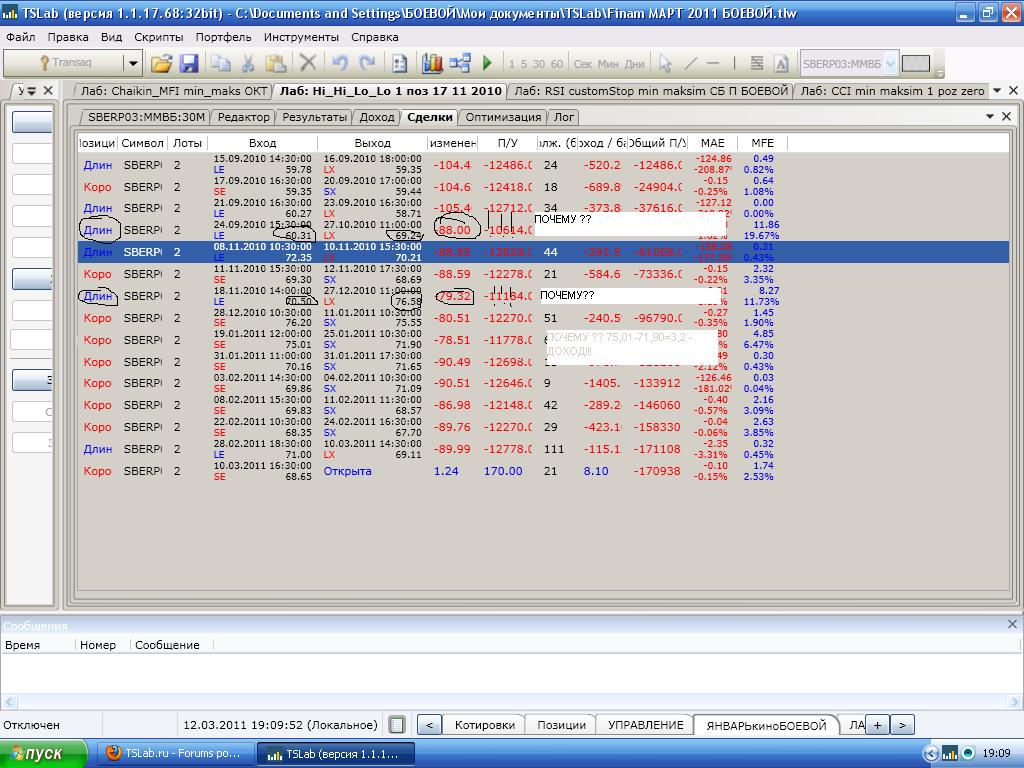Open the Котировки workspace tab
1024x768 pixels.
[484, 725]
